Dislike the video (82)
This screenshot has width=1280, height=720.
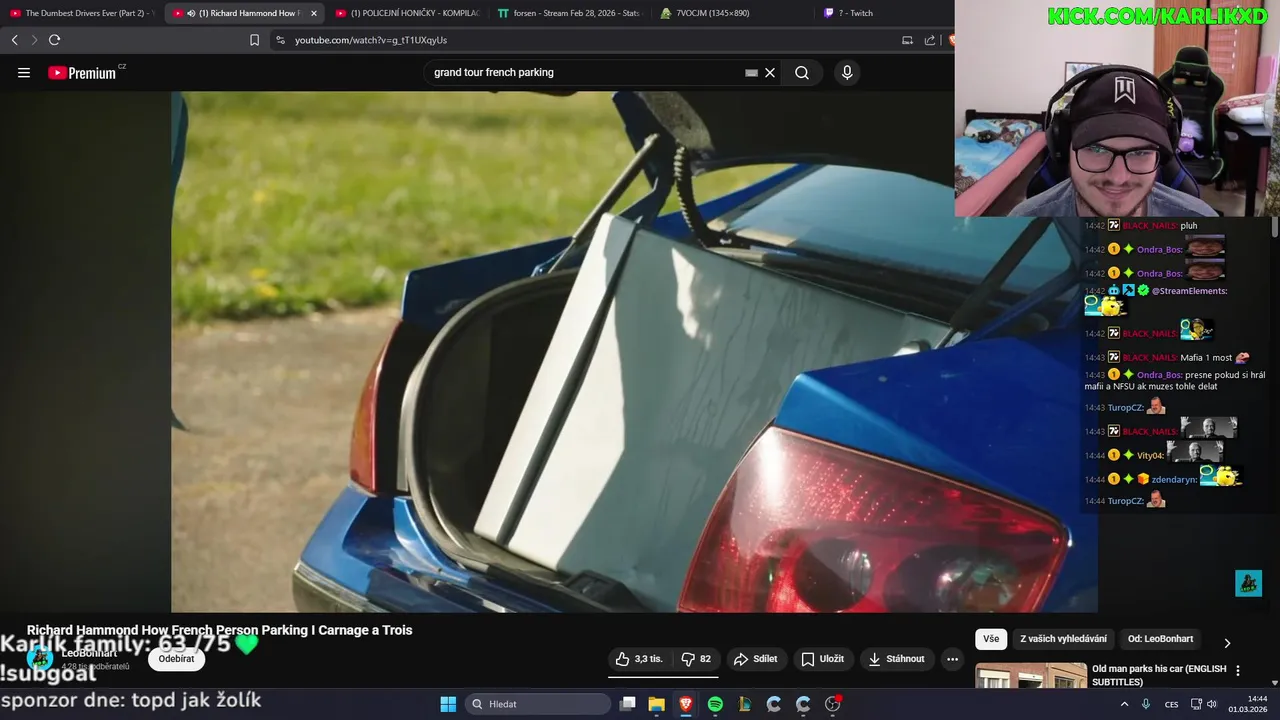(696, 659)
